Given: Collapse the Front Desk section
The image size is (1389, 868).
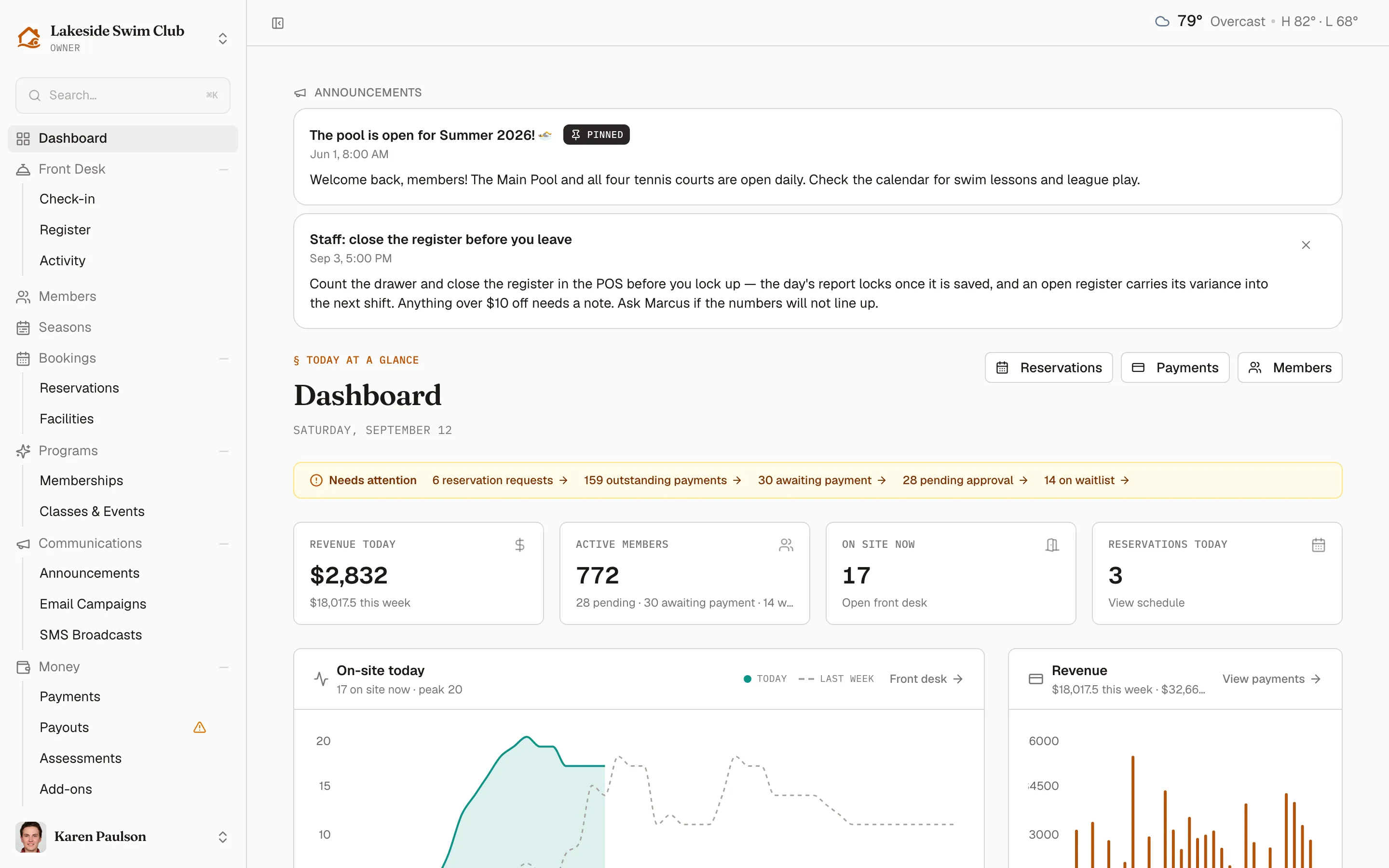Looking at the screenshot, I should [x=224, y=169].
